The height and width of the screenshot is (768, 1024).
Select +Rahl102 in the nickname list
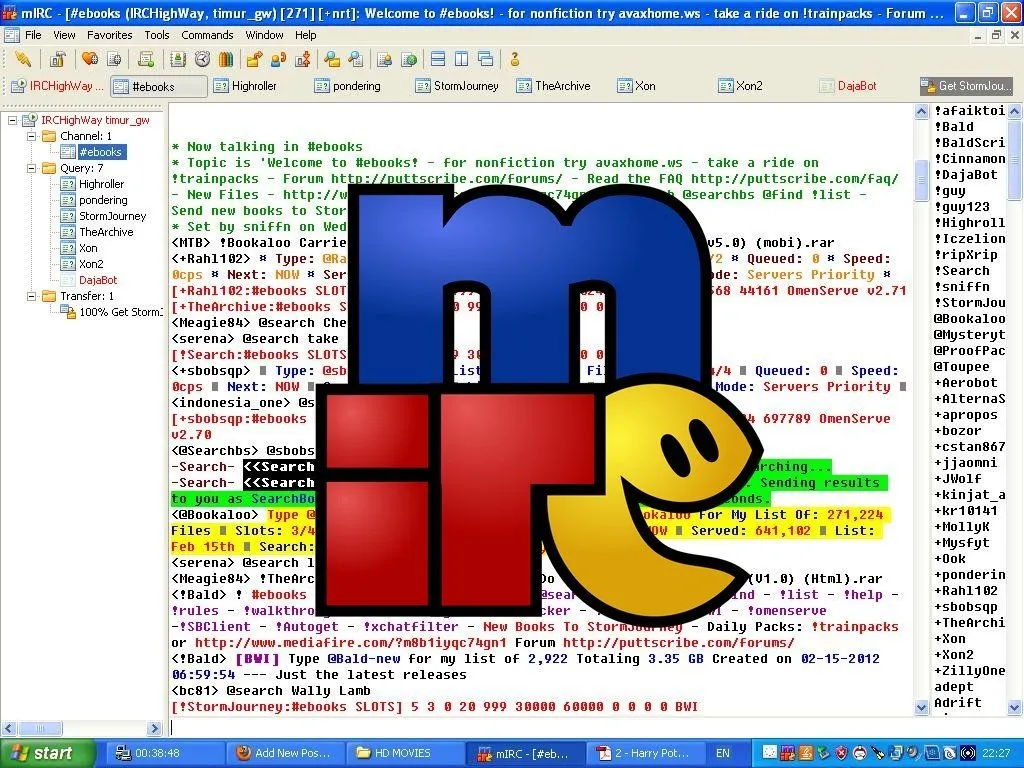966,591
